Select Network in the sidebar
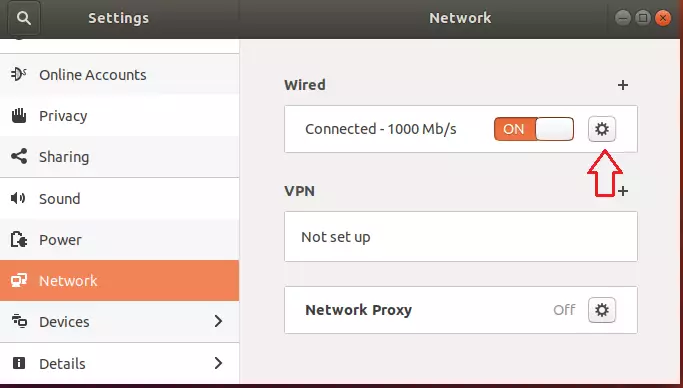The height and width of the screenshot is (388, 683). [119, 280]
